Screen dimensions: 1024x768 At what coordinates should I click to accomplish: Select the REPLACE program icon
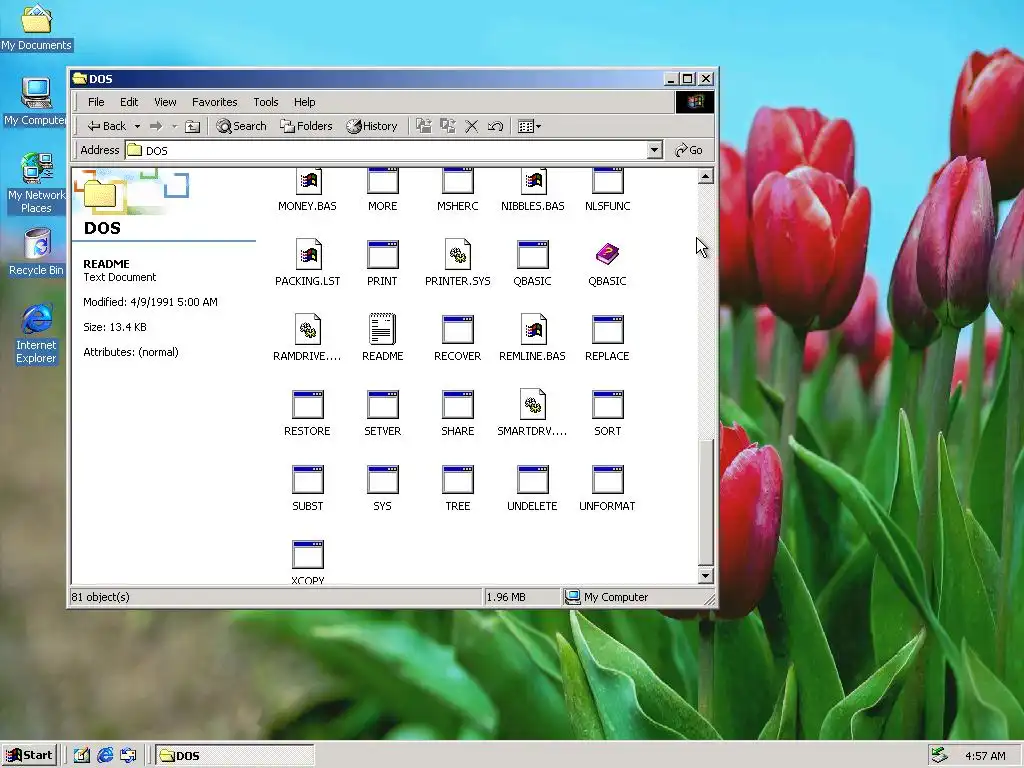tap(607, 330)
